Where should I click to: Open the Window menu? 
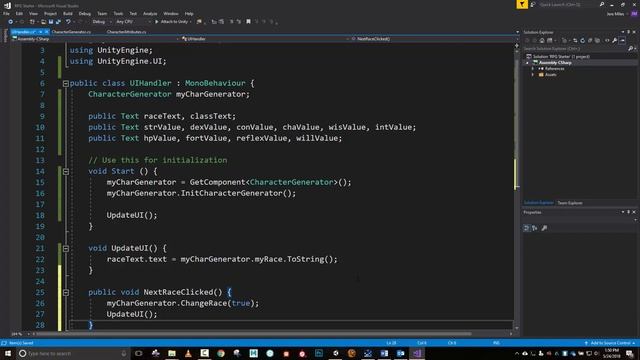click(171, 13)
